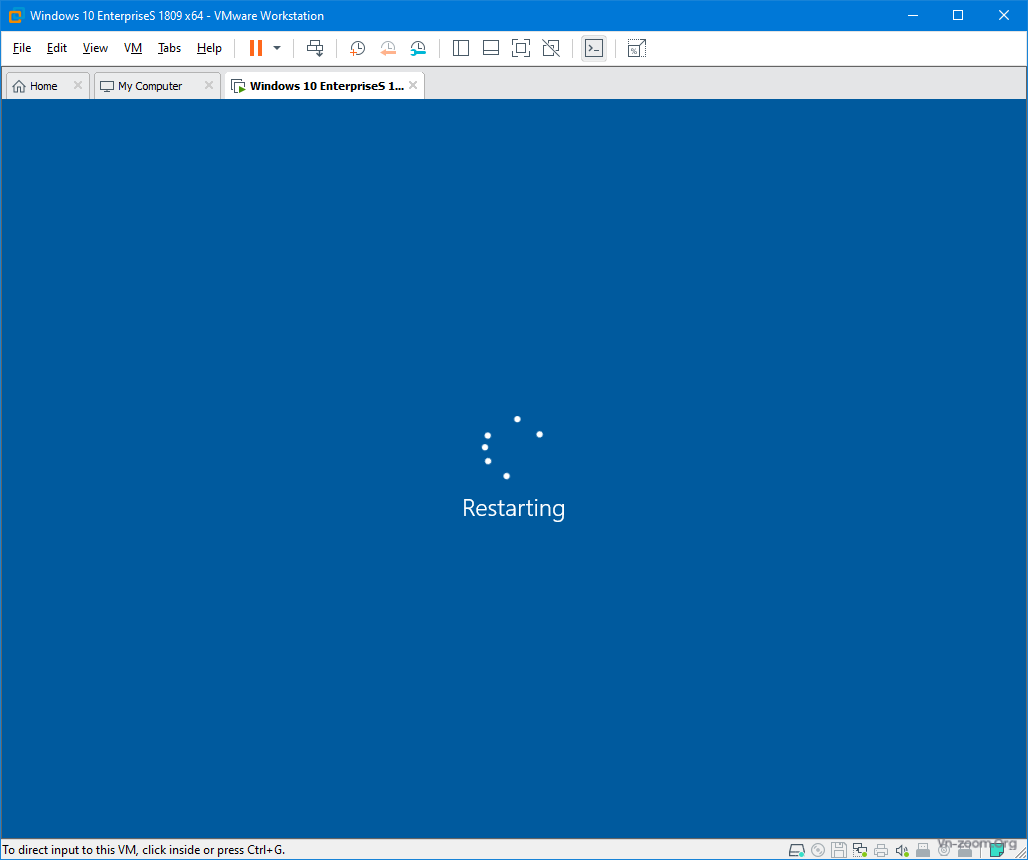Open the Help menu
1028x860 pixels.
pos(209,48)
